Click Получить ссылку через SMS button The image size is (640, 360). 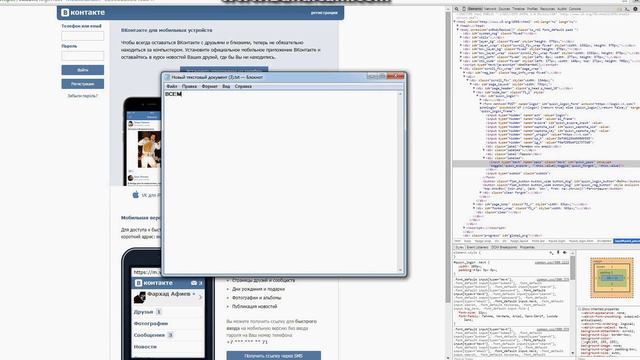[273, 356]
